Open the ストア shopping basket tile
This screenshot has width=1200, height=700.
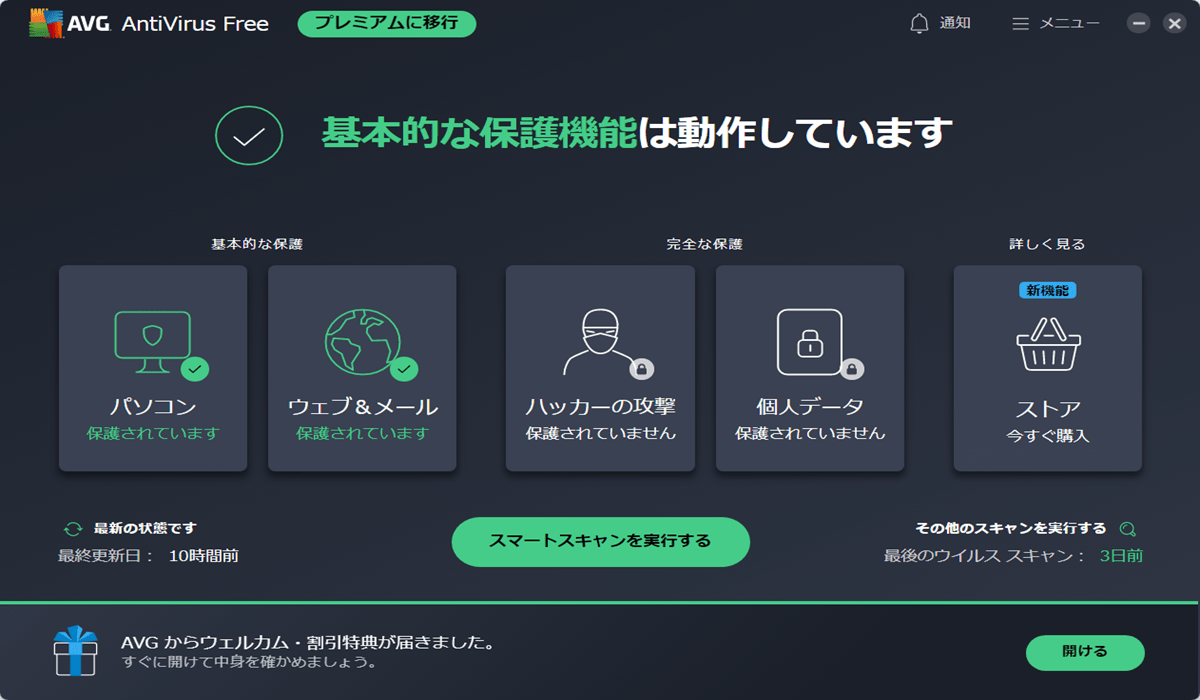[x=1047, y=368]
